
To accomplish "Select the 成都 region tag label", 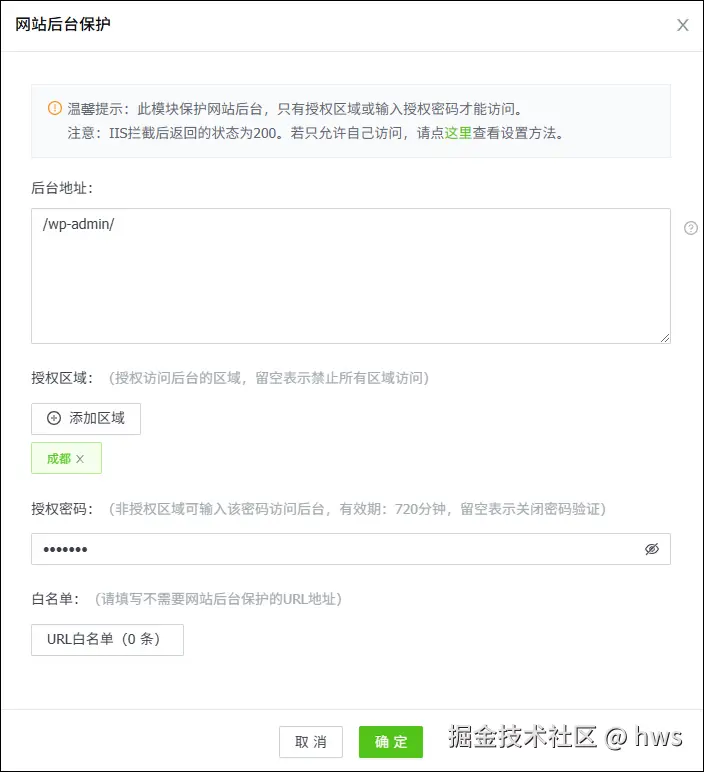I will [x=59, y=459].
